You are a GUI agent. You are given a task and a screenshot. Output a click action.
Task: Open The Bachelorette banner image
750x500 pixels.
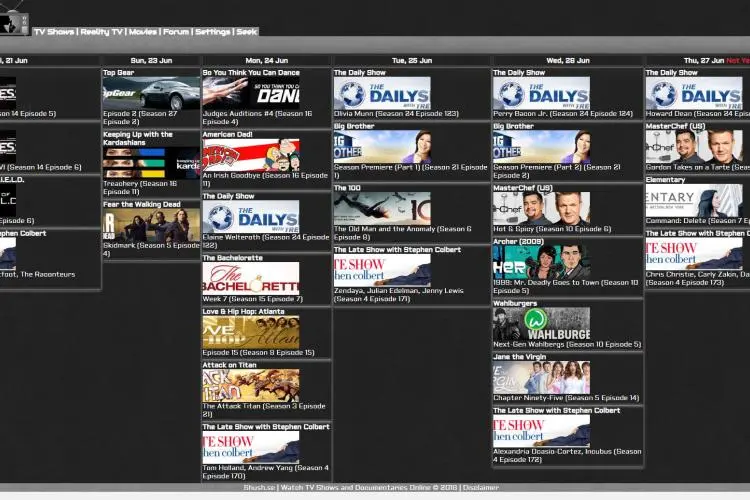click(x=251, y=278)
